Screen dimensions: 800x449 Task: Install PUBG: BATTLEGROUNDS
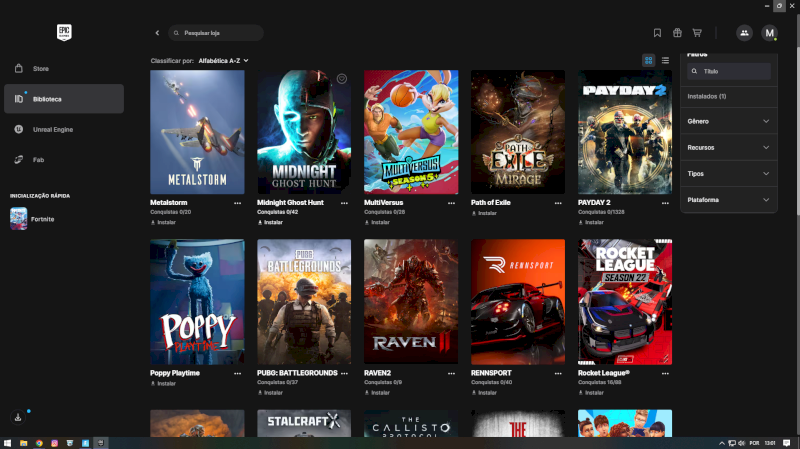[270, 393]
